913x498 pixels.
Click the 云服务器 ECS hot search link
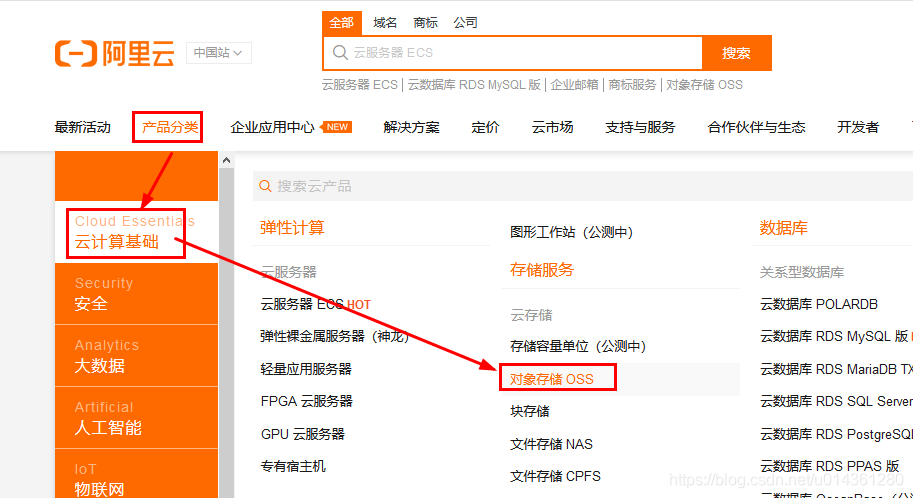(360, 85)
